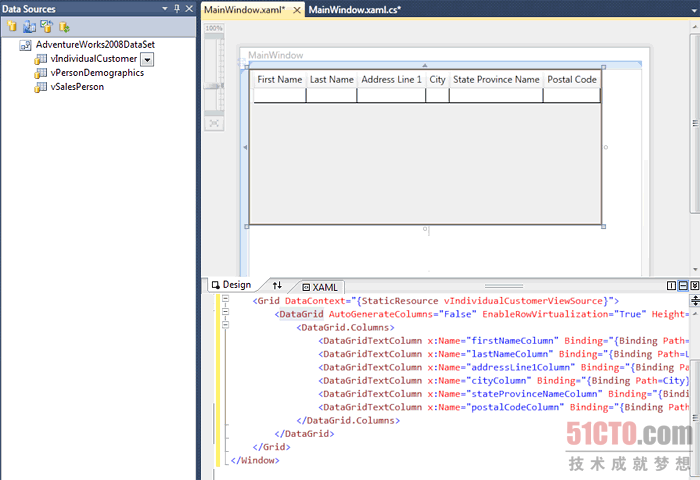Click City column header
Image resolution: width=700 pixels, height=480 pixels.
click(438, 79)
